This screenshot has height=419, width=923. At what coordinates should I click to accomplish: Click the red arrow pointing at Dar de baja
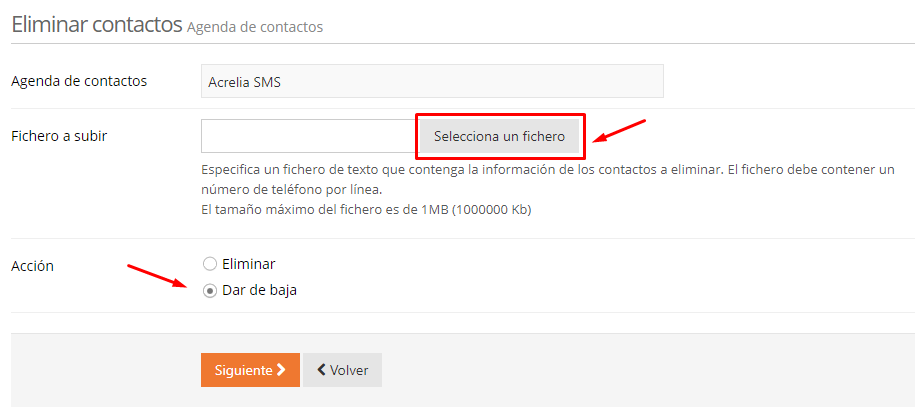157,274
